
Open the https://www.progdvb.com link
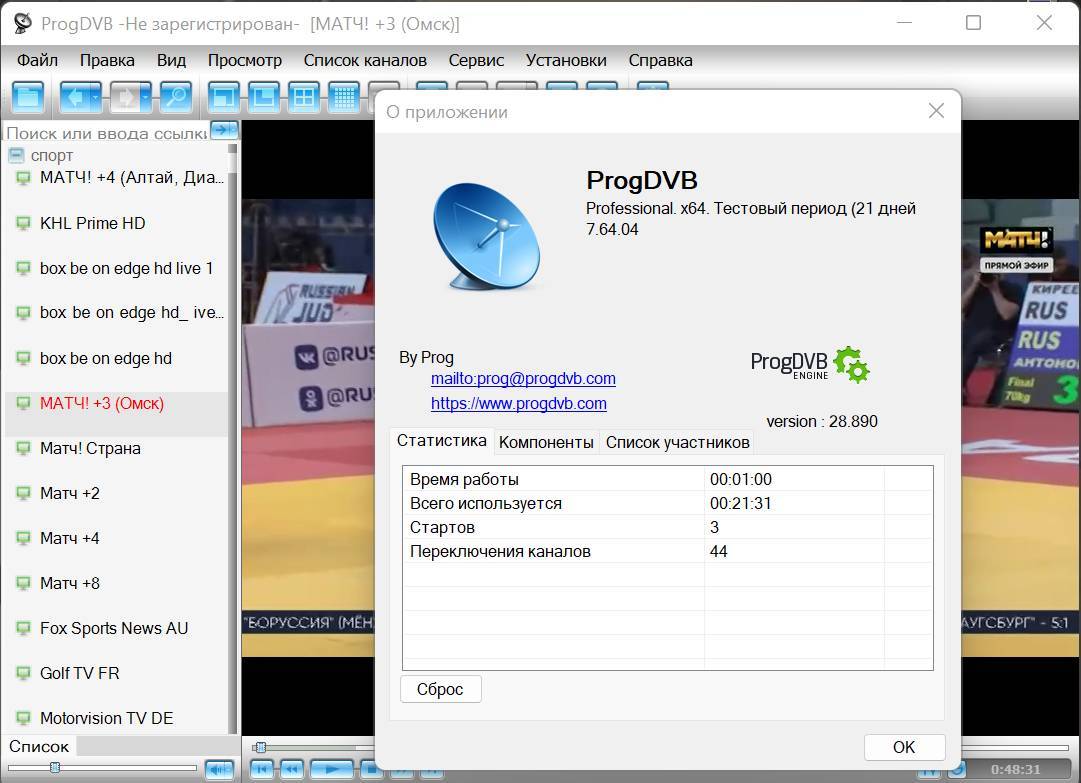pyautogui.click(x=518, y=403)
